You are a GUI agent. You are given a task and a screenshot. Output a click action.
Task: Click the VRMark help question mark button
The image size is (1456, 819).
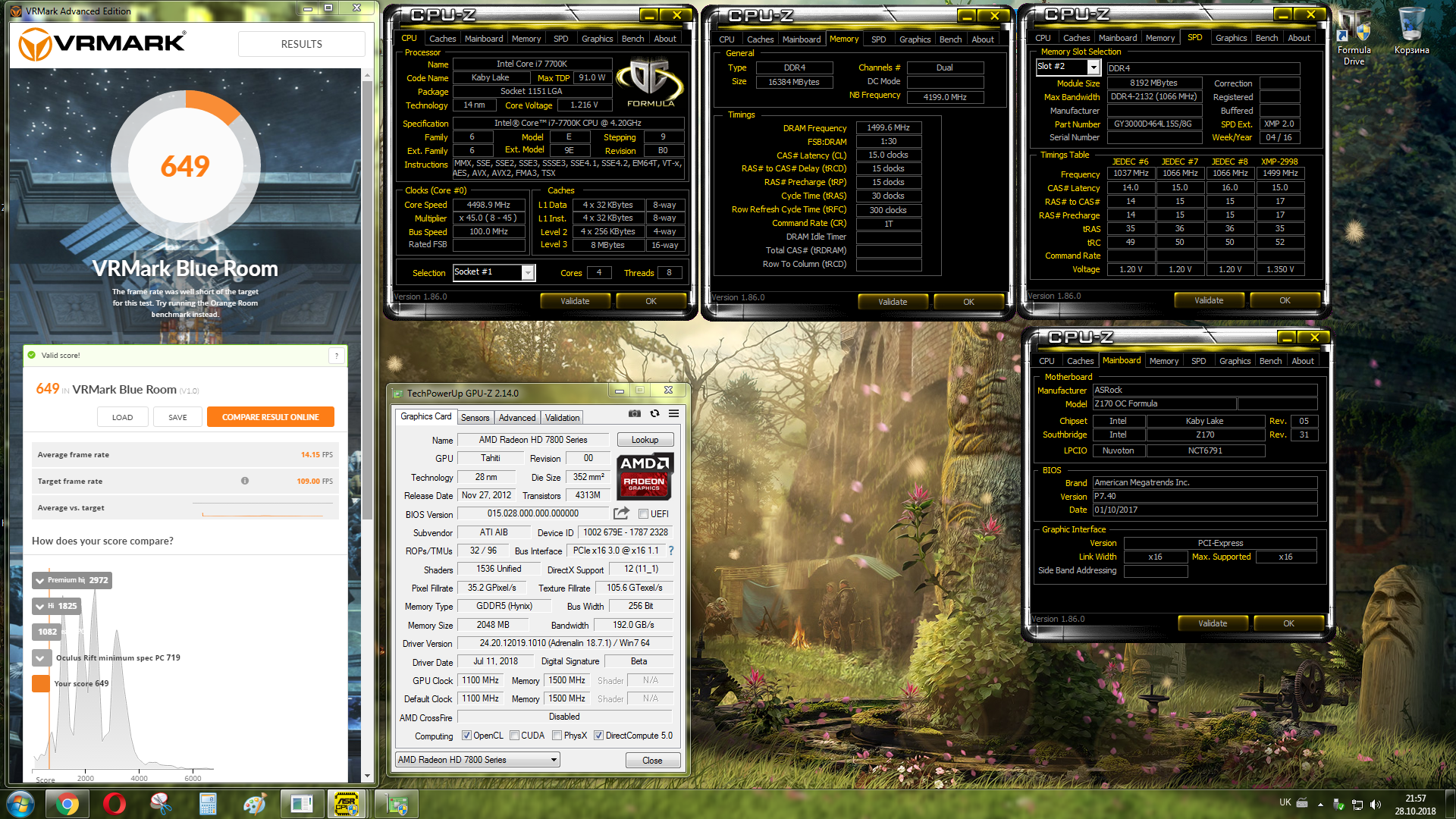point(337,356)
